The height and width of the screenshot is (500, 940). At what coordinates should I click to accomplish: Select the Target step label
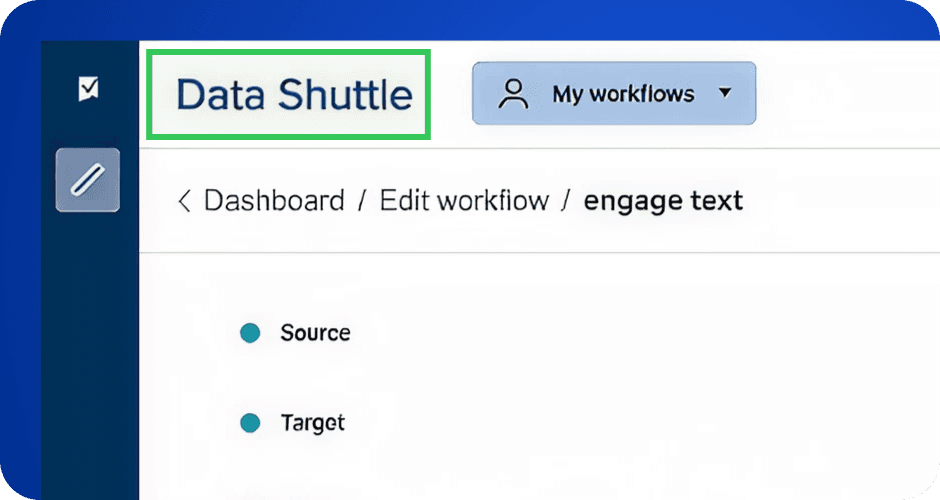point(312,423)
